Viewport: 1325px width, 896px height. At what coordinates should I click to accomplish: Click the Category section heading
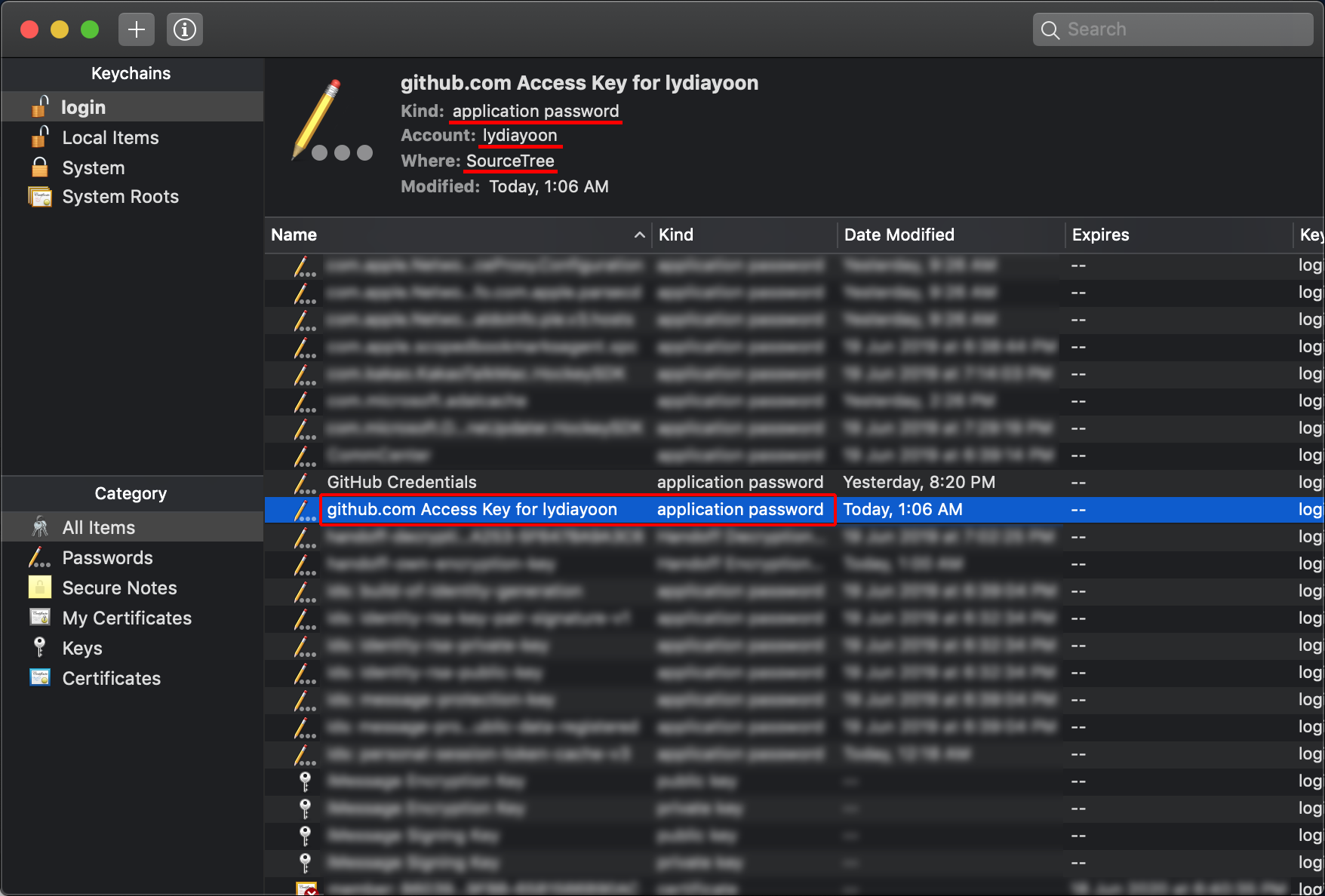pyautogui.click(x=131, y=493)
